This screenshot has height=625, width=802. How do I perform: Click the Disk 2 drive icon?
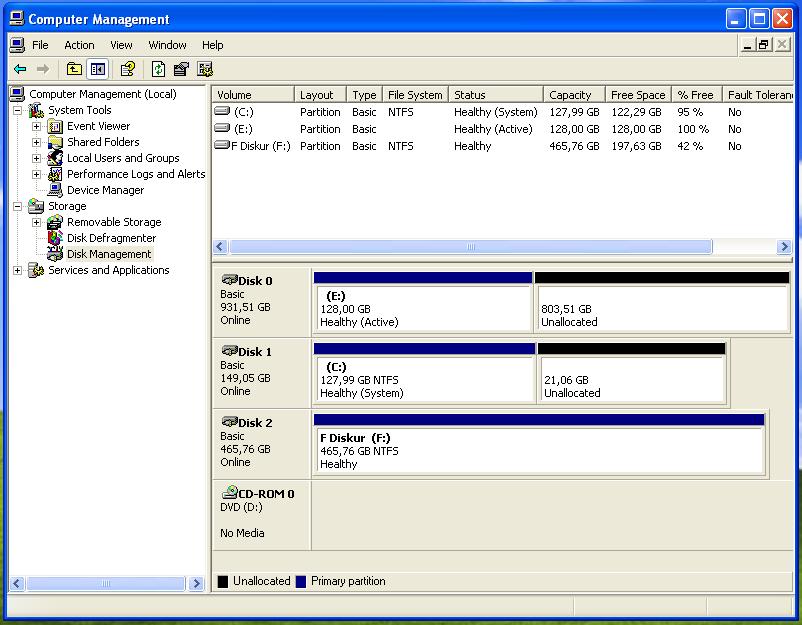(x=229, y=422)
